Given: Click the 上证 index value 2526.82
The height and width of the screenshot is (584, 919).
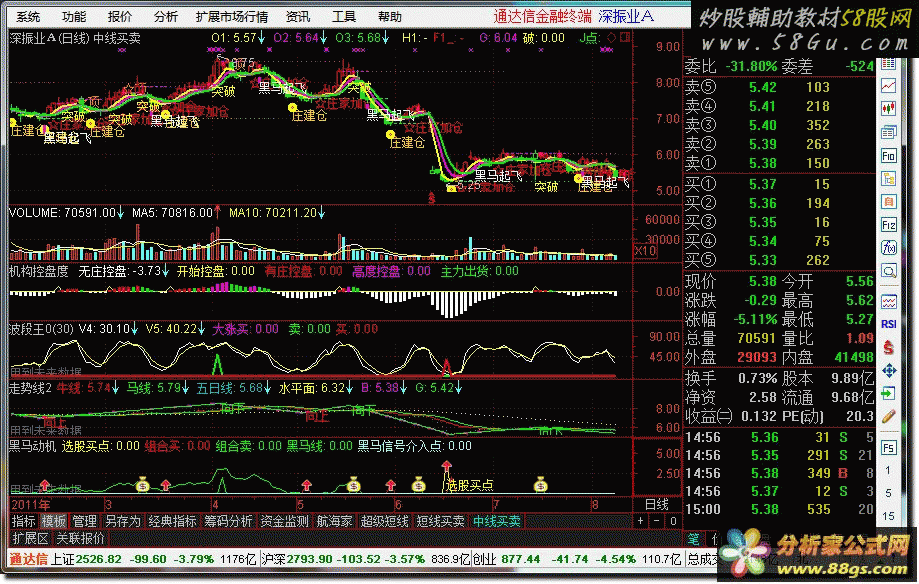Looking at the screenshot, I should tap(98, 559).
